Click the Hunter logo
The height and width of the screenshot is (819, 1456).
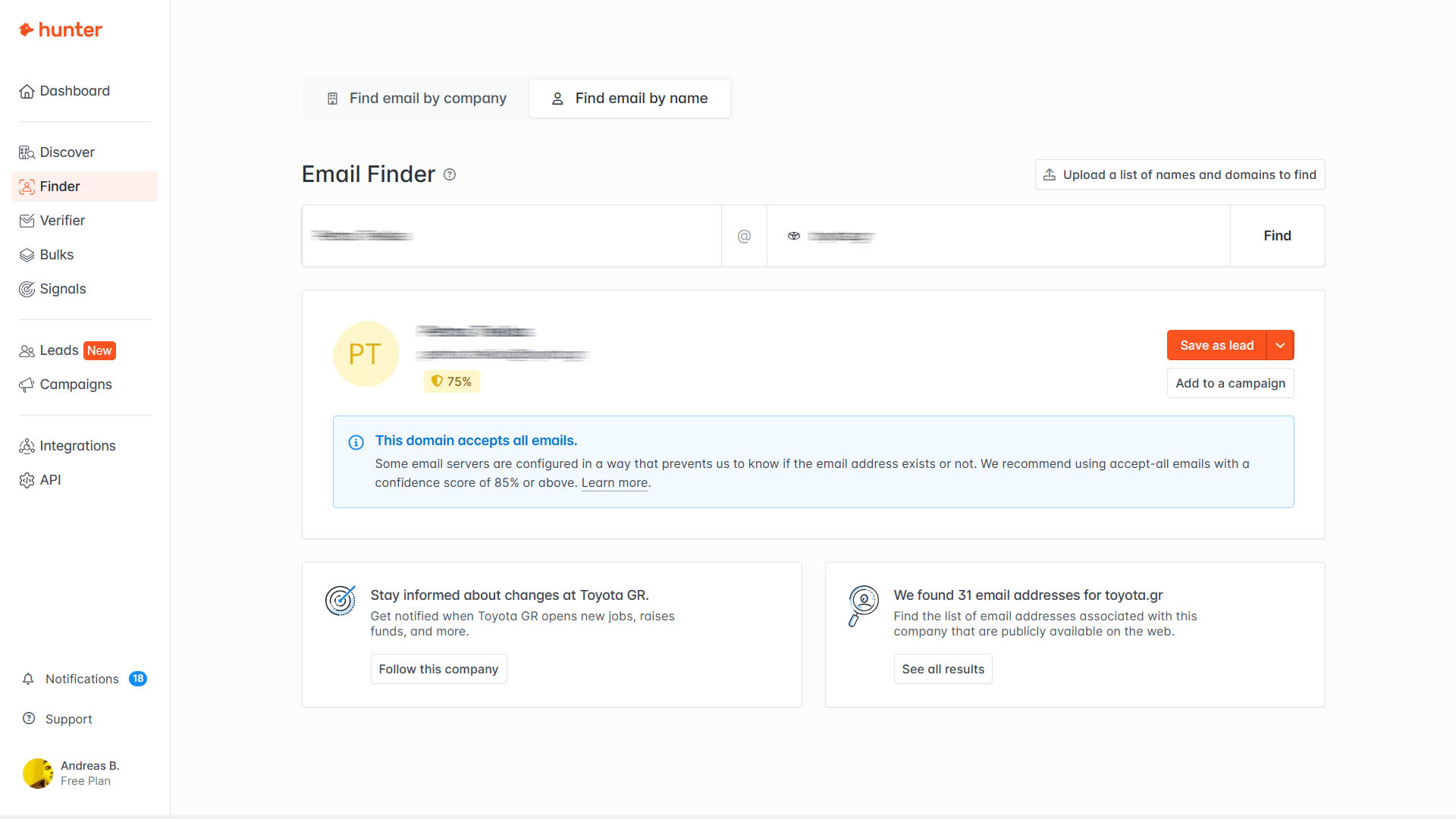tap(61, 30)
